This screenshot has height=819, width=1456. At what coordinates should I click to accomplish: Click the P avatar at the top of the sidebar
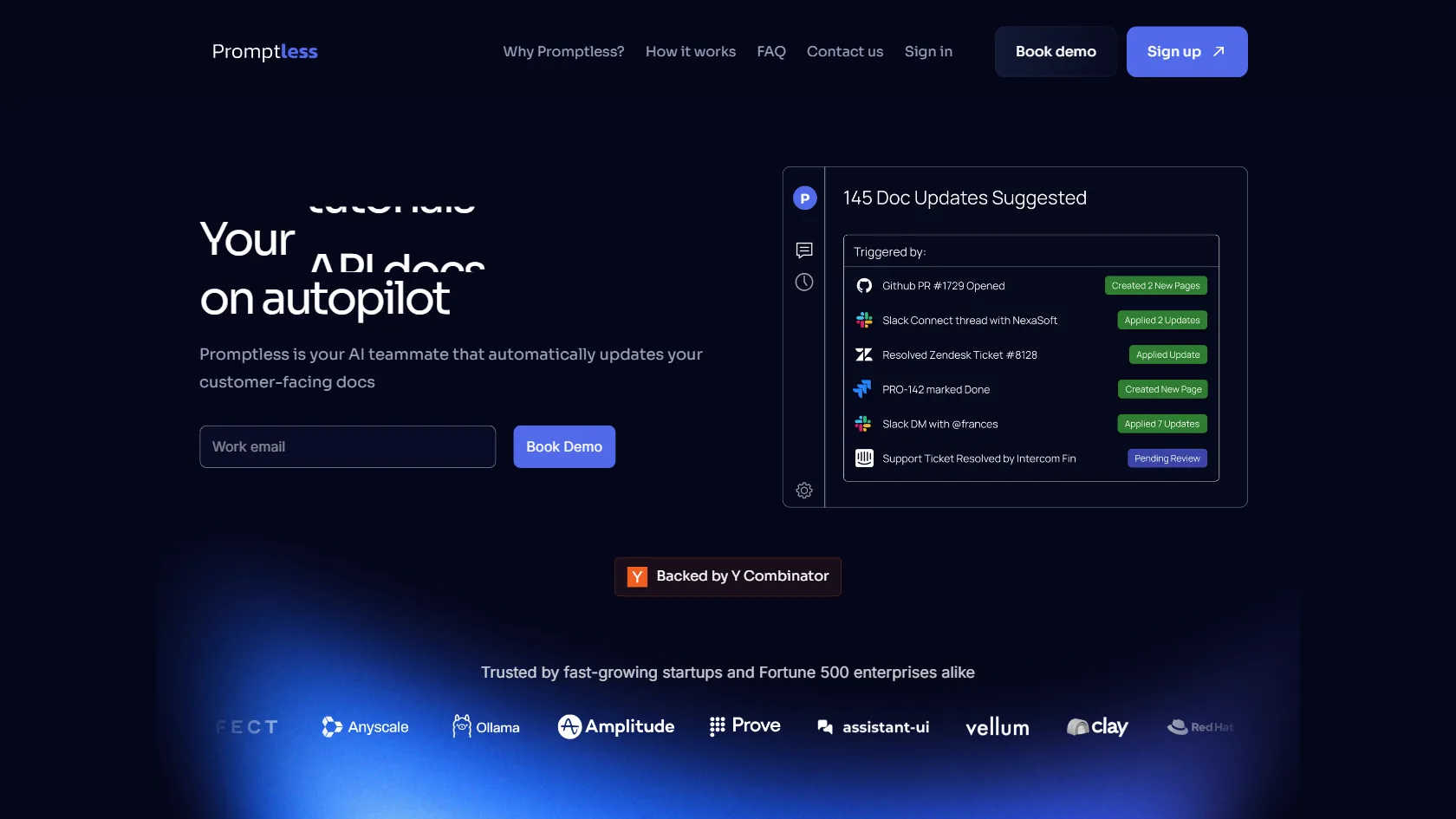pyautogui.click(x=804, y=198)
